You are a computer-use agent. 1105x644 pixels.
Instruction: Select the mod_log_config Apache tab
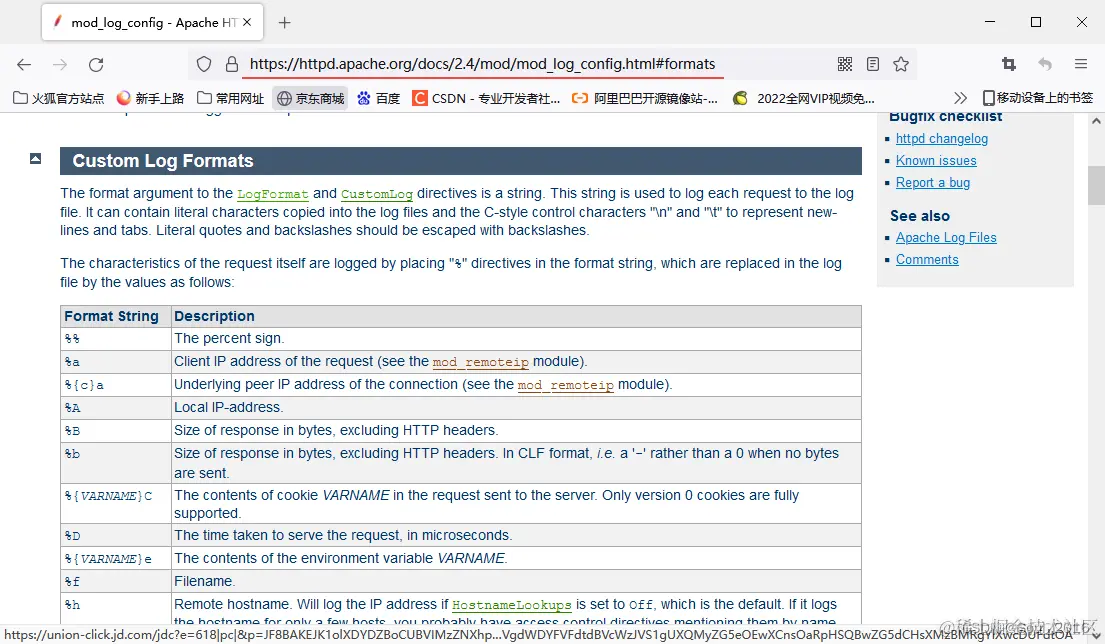[152, 22]
